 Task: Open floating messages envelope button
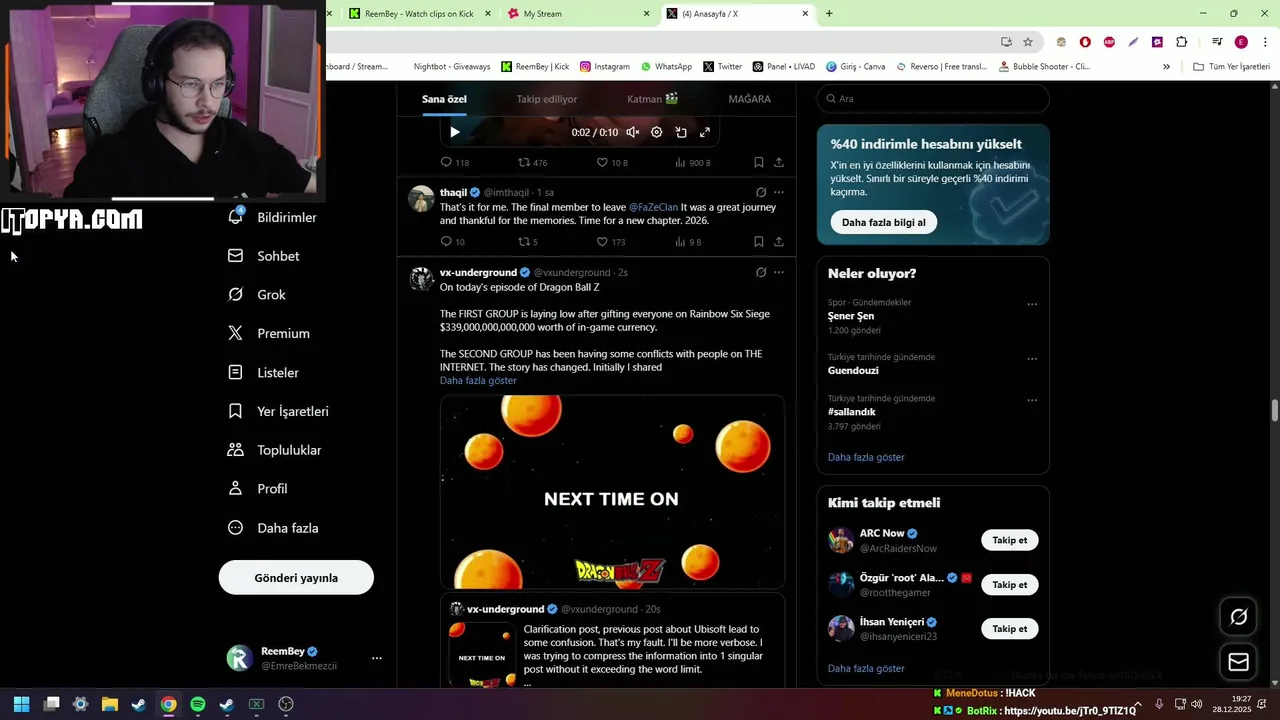click(x=1239, y=662)
